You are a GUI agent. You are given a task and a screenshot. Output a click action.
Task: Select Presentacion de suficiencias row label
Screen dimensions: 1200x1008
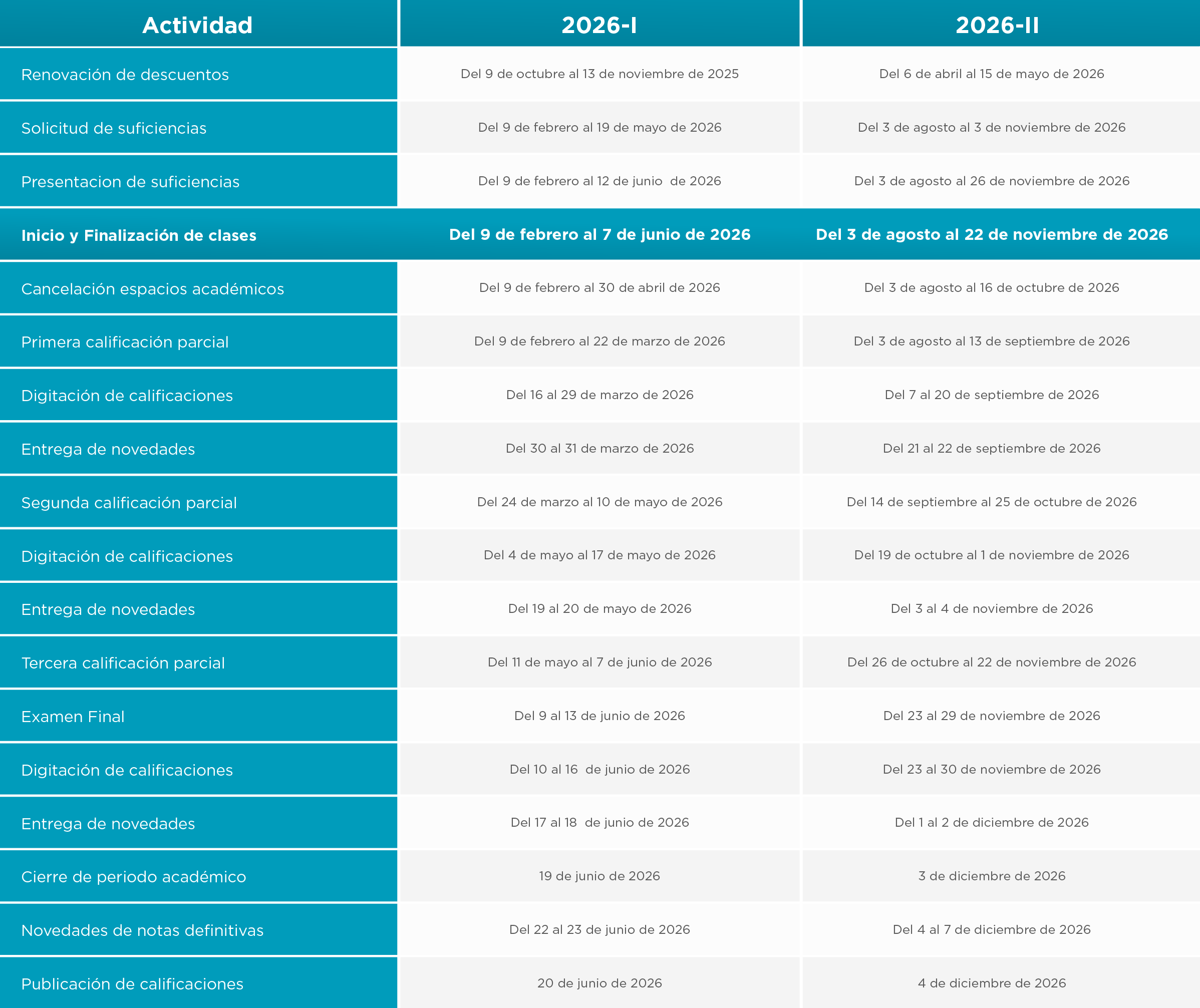click(130, 182)
